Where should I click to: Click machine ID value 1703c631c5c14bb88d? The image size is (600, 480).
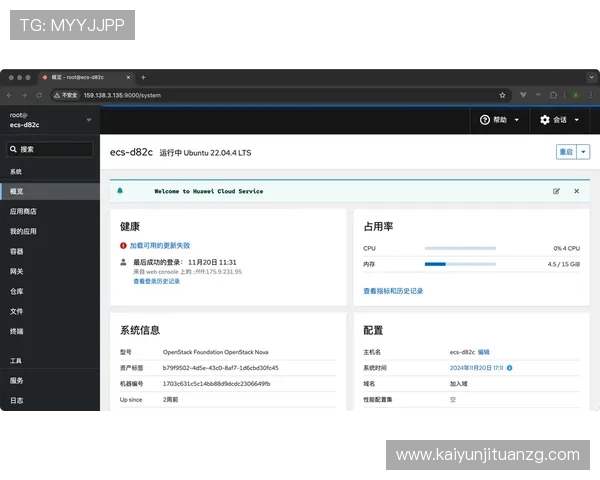point(217,384)
